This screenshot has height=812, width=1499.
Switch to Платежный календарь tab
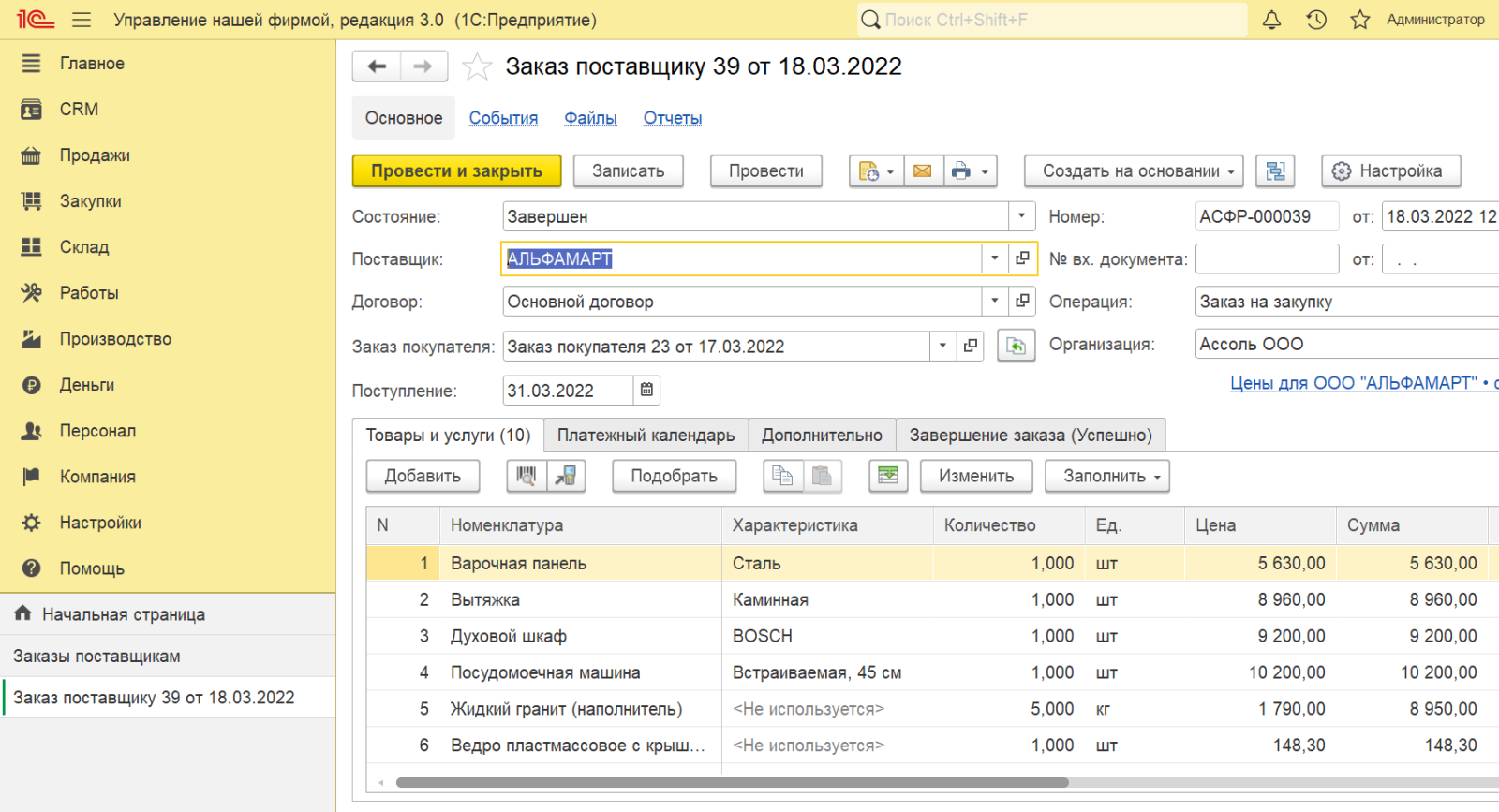click(646, 436)
